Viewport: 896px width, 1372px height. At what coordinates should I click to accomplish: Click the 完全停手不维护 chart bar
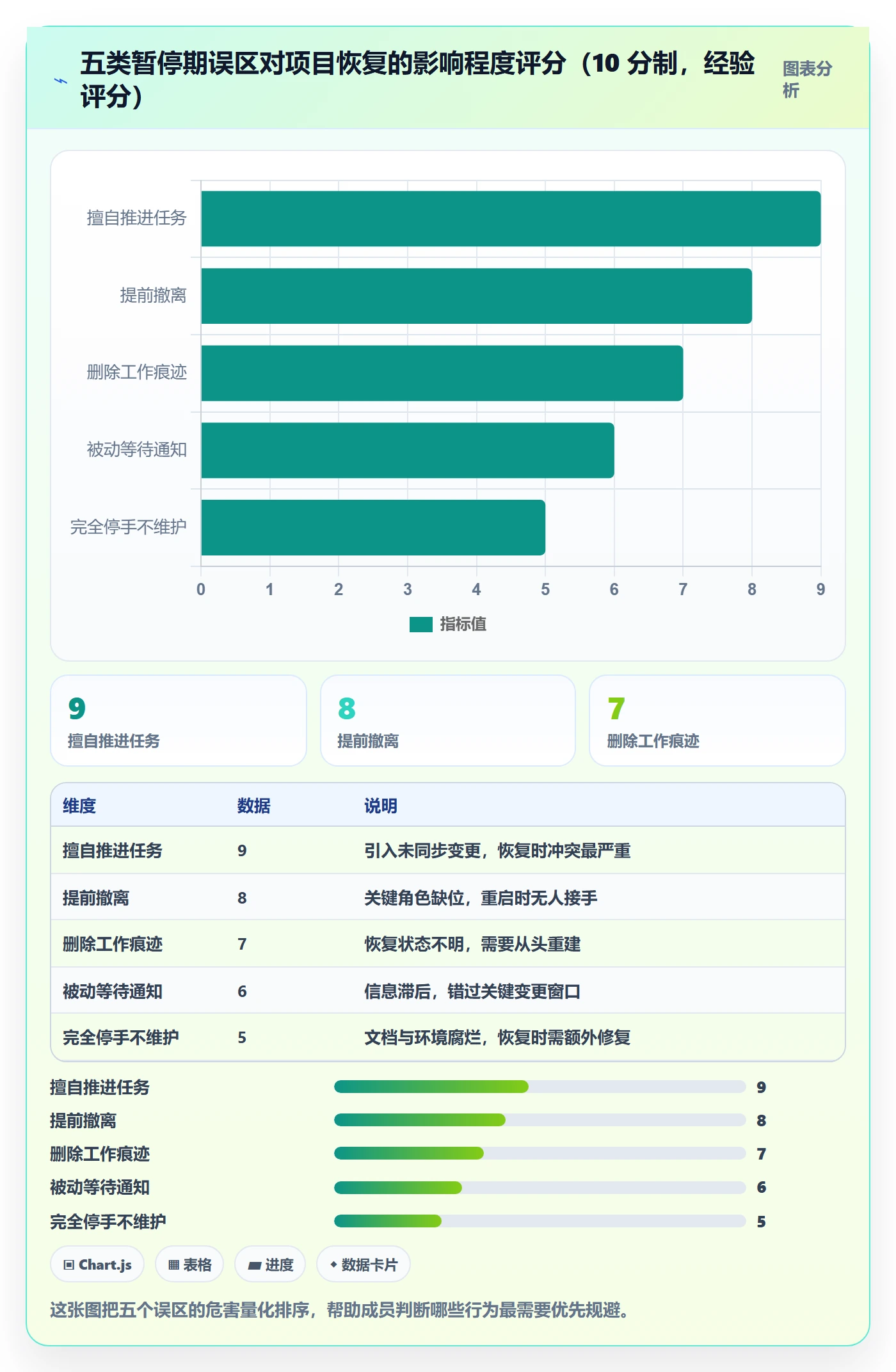(373, 528)
